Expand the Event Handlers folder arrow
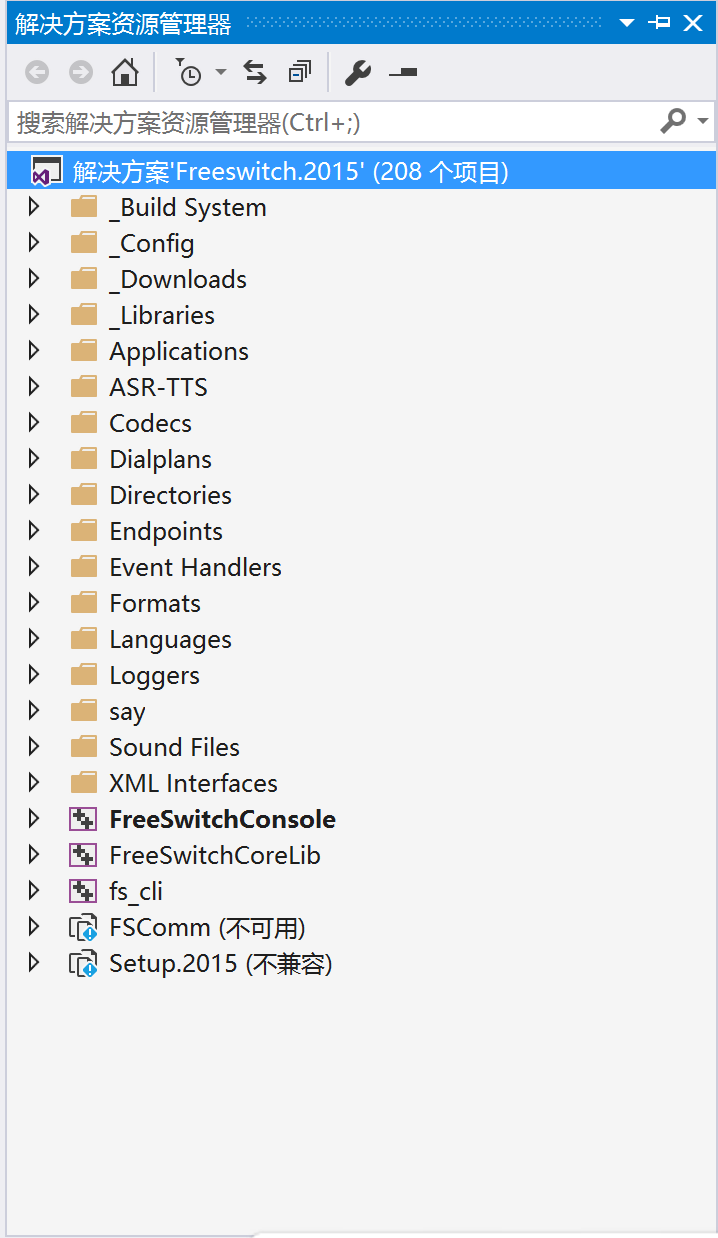Viewport: 718px width, 1238px height. (x=34, y=567)
